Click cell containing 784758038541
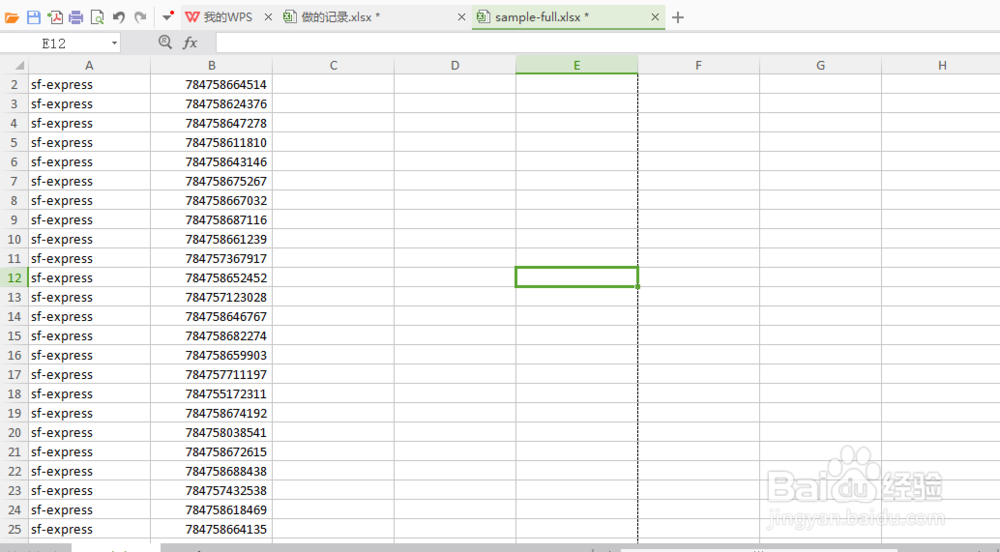This screenshot has width=1000, height=552. point(211,432)
